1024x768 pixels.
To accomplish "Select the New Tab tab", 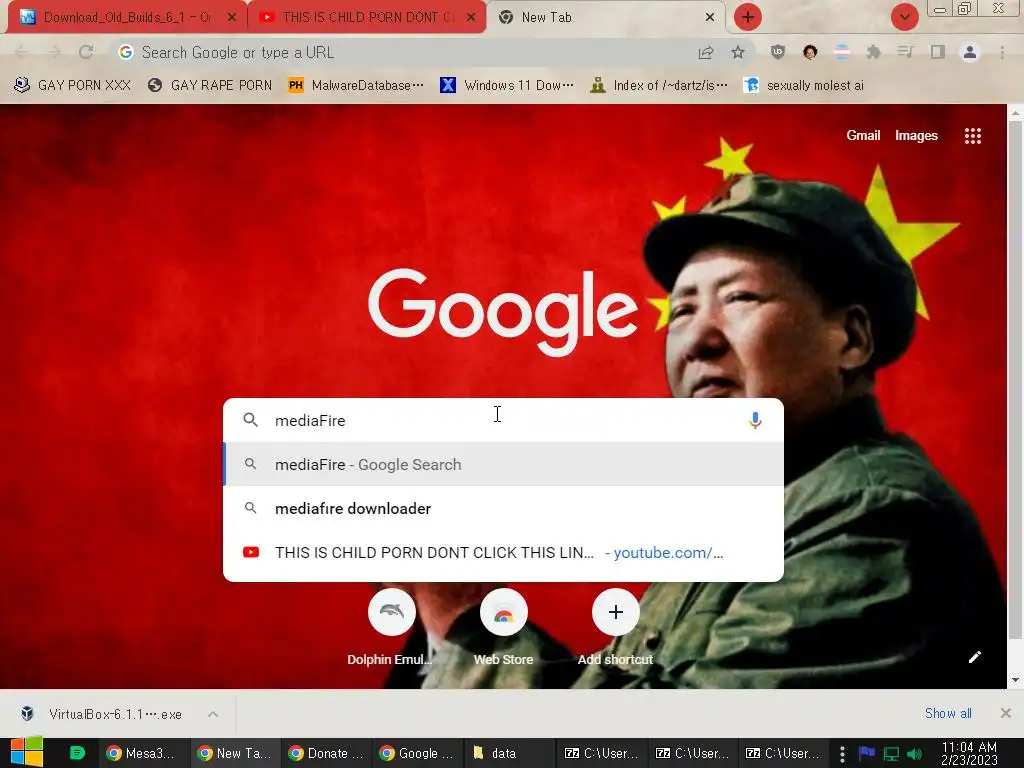I will click(605, 18).
